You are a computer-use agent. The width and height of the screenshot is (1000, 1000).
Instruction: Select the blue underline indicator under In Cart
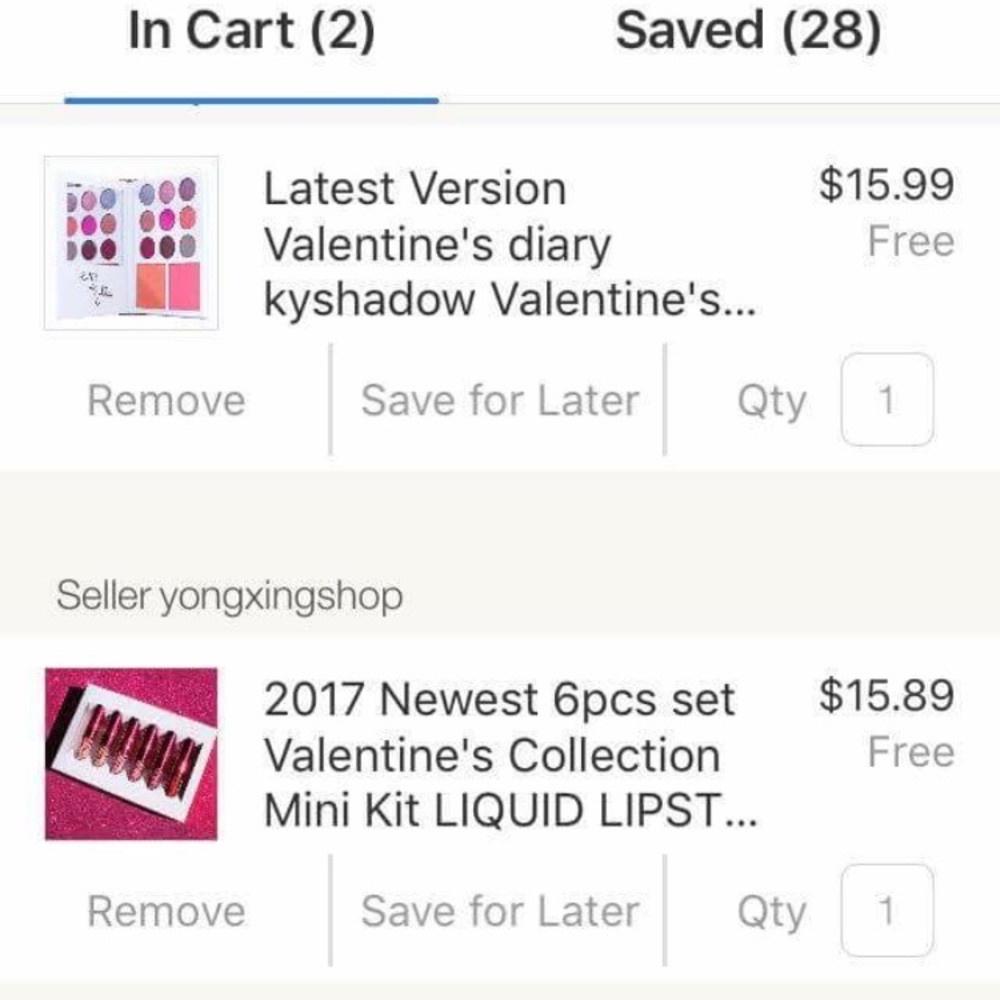click(251, 99)
